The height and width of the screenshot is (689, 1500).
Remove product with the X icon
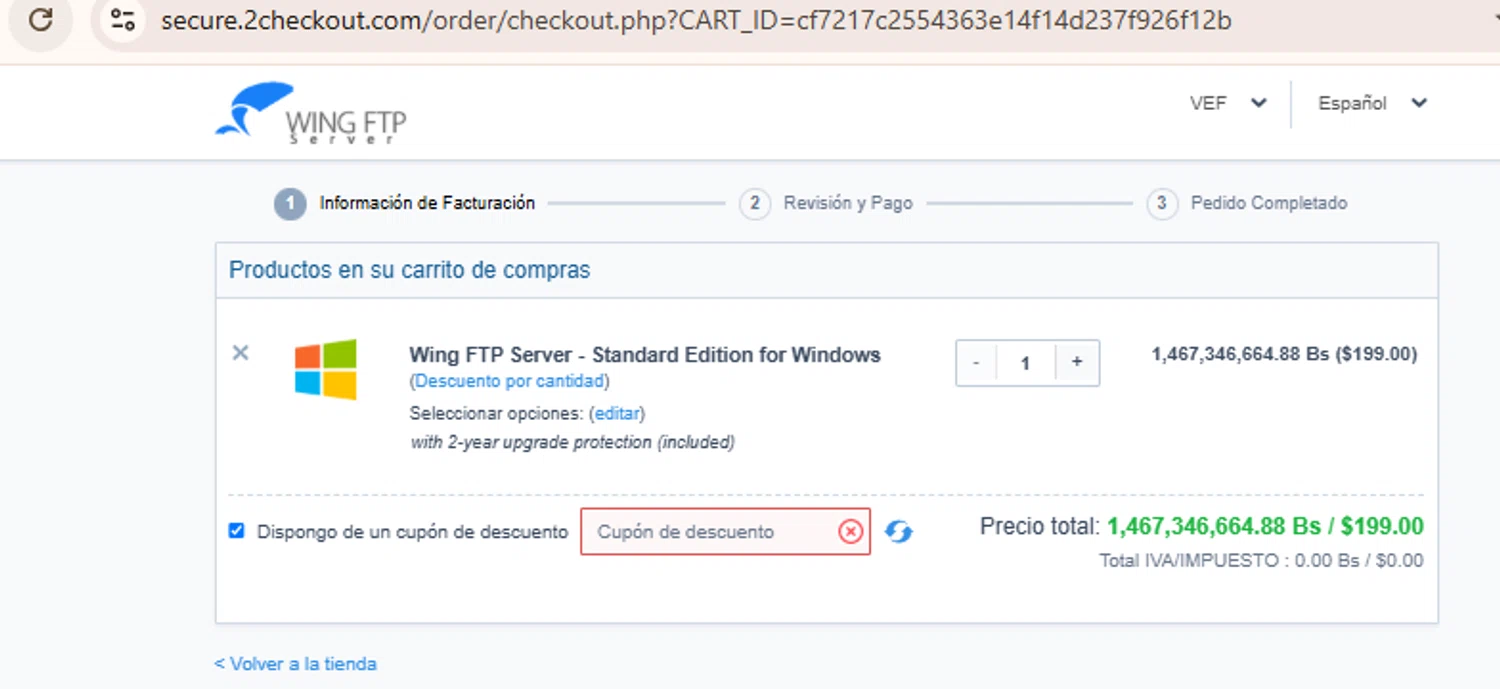click(240, 352)
